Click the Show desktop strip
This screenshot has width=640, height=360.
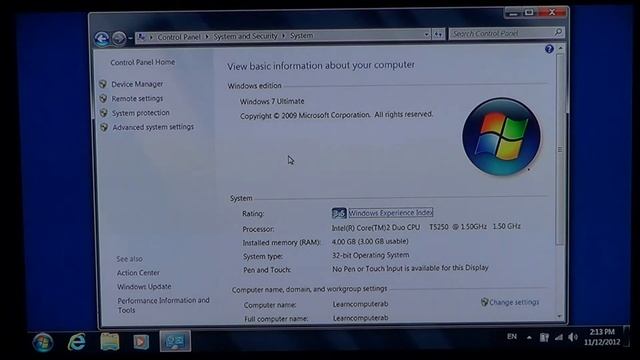(626, 336)
